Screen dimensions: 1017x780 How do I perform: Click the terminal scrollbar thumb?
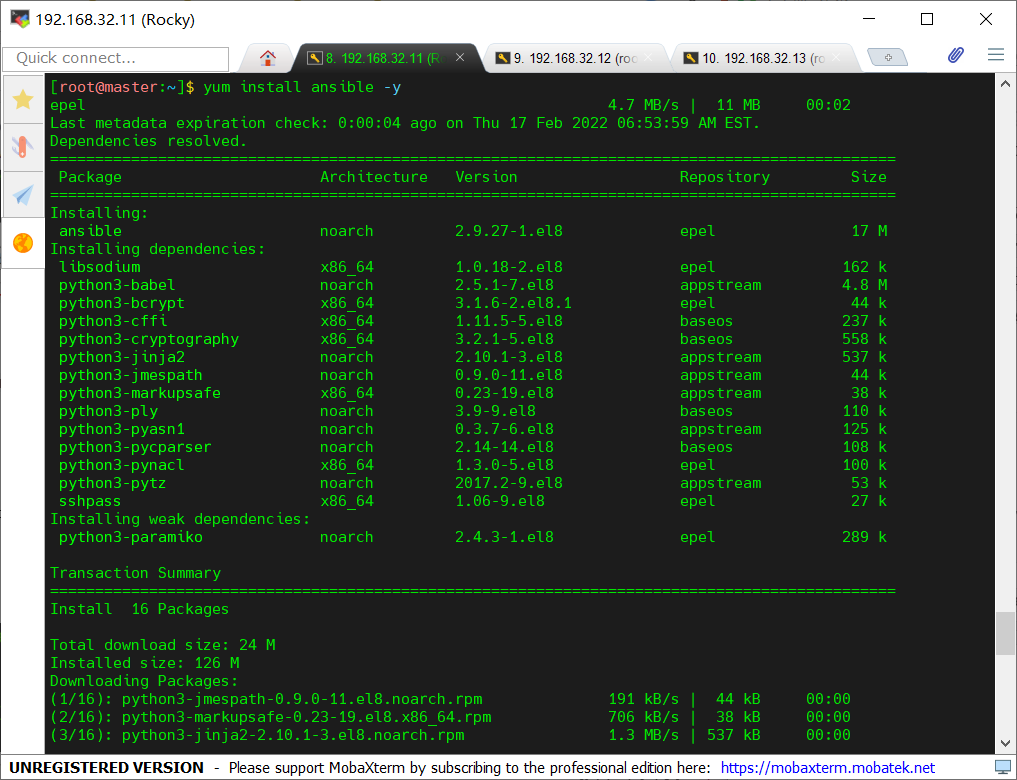click(1005, 633)
